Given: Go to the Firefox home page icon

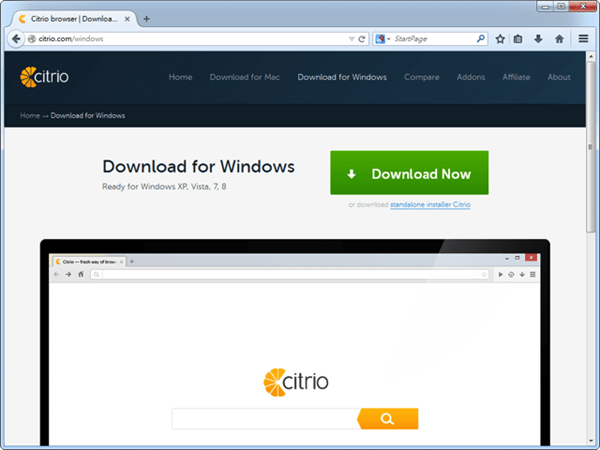Looking at the screenshot, I should 559,39.
